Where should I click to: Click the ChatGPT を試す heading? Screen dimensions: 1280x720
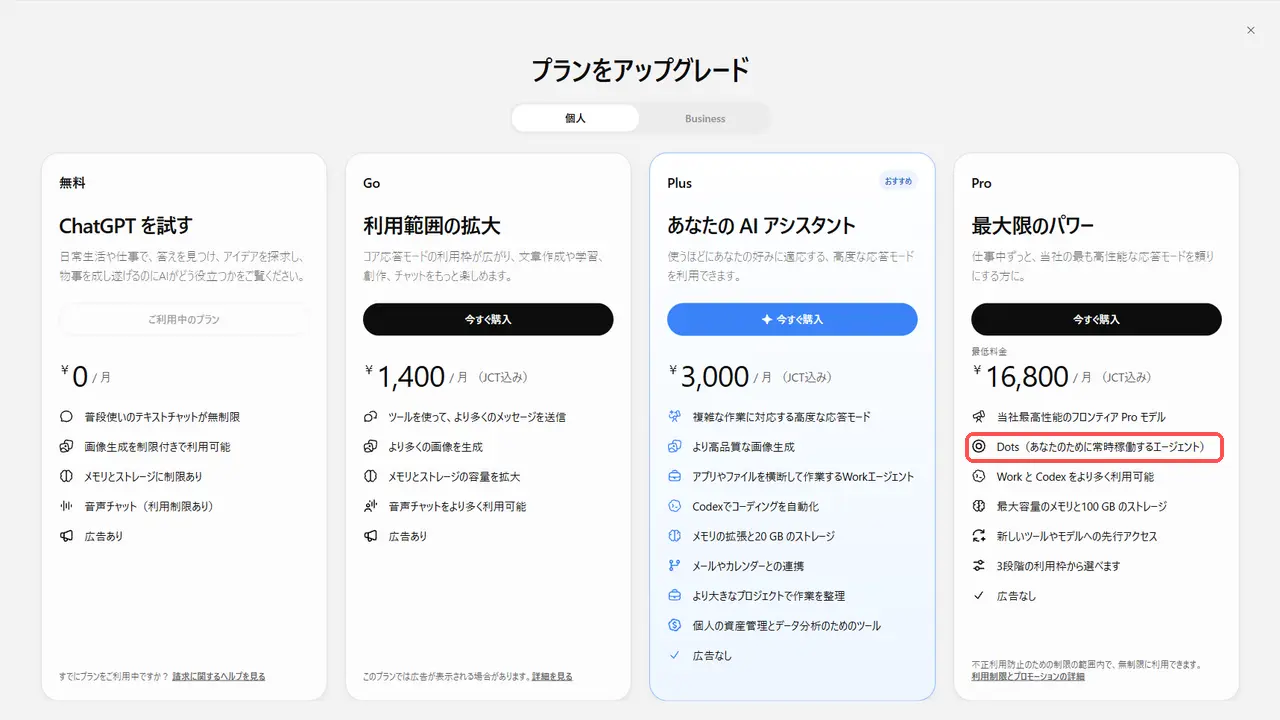point(126,225)
